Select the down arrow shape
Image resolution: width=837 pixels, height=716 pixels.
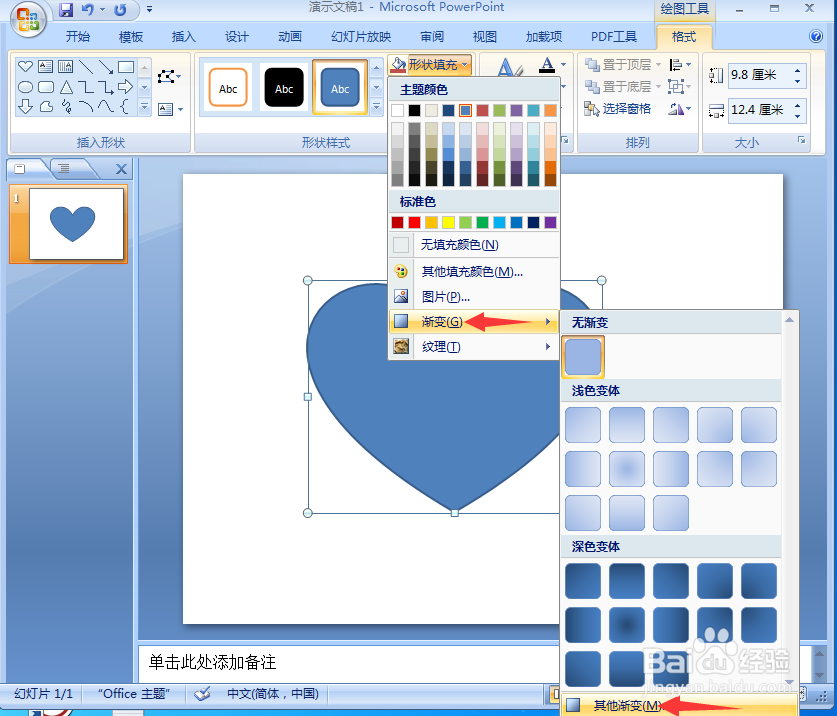(x=25, y=107)
